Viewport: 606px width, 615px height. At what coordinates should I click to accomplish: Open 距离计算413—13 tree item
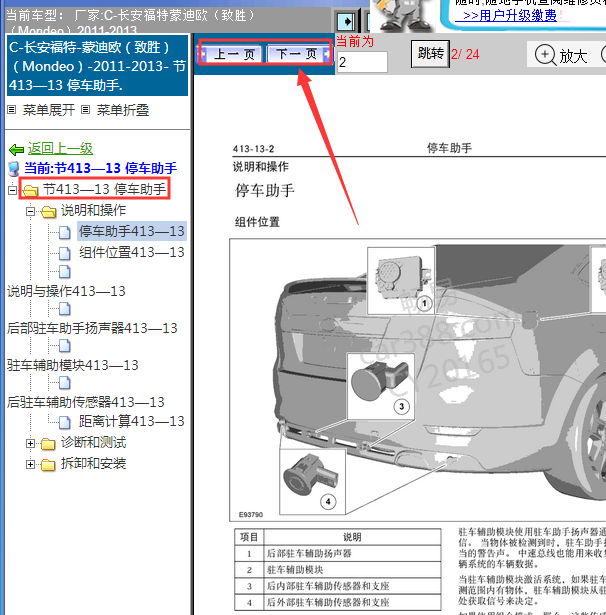coord(131,421)
